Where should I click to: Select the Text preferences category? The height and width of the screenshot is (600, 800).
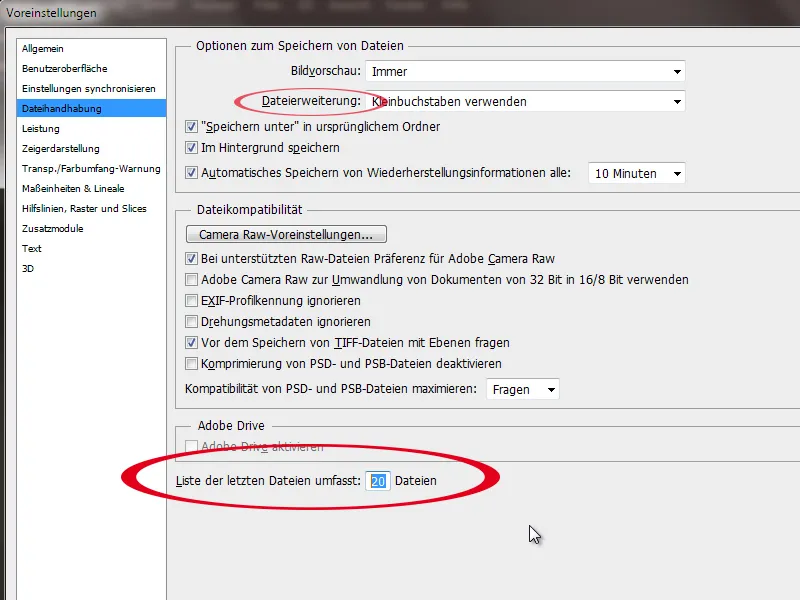tap(91, 248)
